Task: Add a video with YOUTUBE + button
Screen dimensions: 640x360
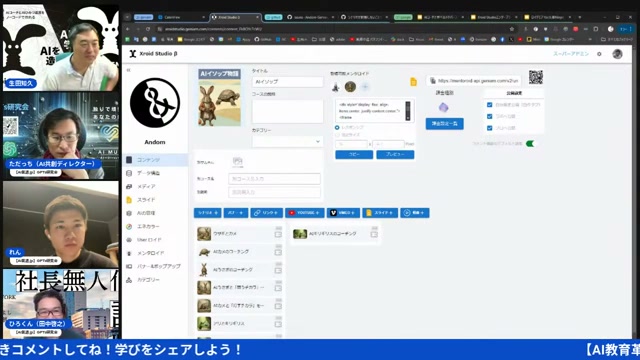Action: pos(304,213)
